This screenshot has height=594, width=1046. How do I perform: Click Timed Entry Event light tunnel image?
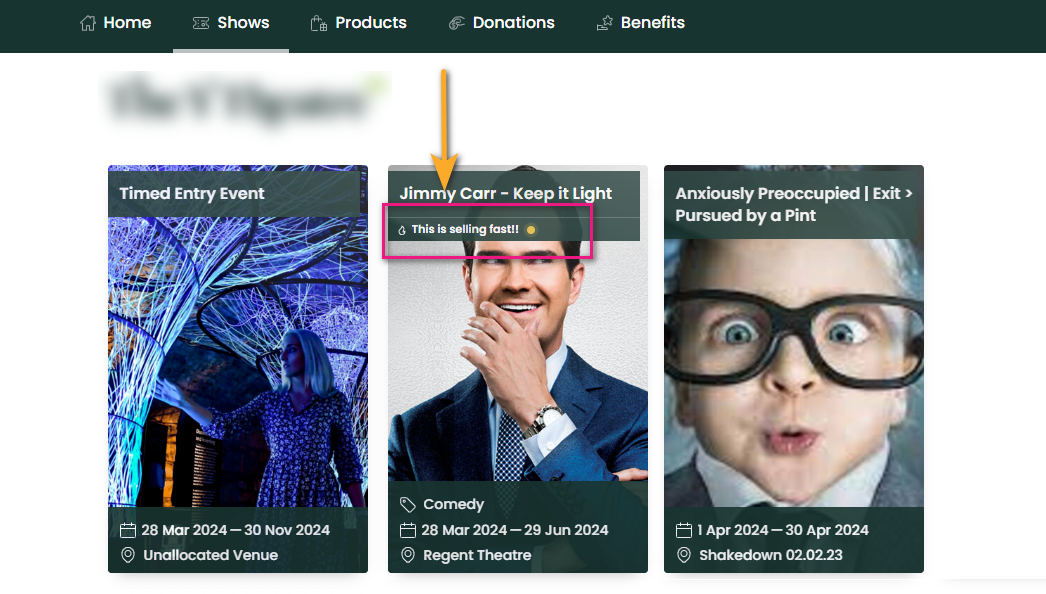point(237,361)
